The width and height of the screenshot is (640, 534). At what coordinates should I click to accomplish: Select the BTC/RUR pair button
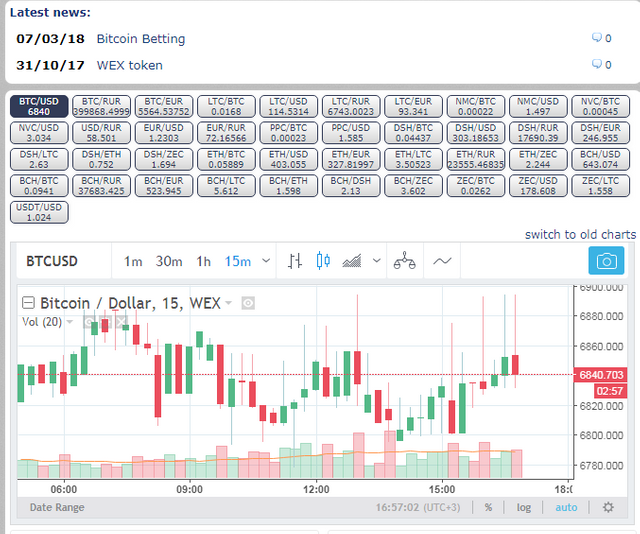click(101, 107)
